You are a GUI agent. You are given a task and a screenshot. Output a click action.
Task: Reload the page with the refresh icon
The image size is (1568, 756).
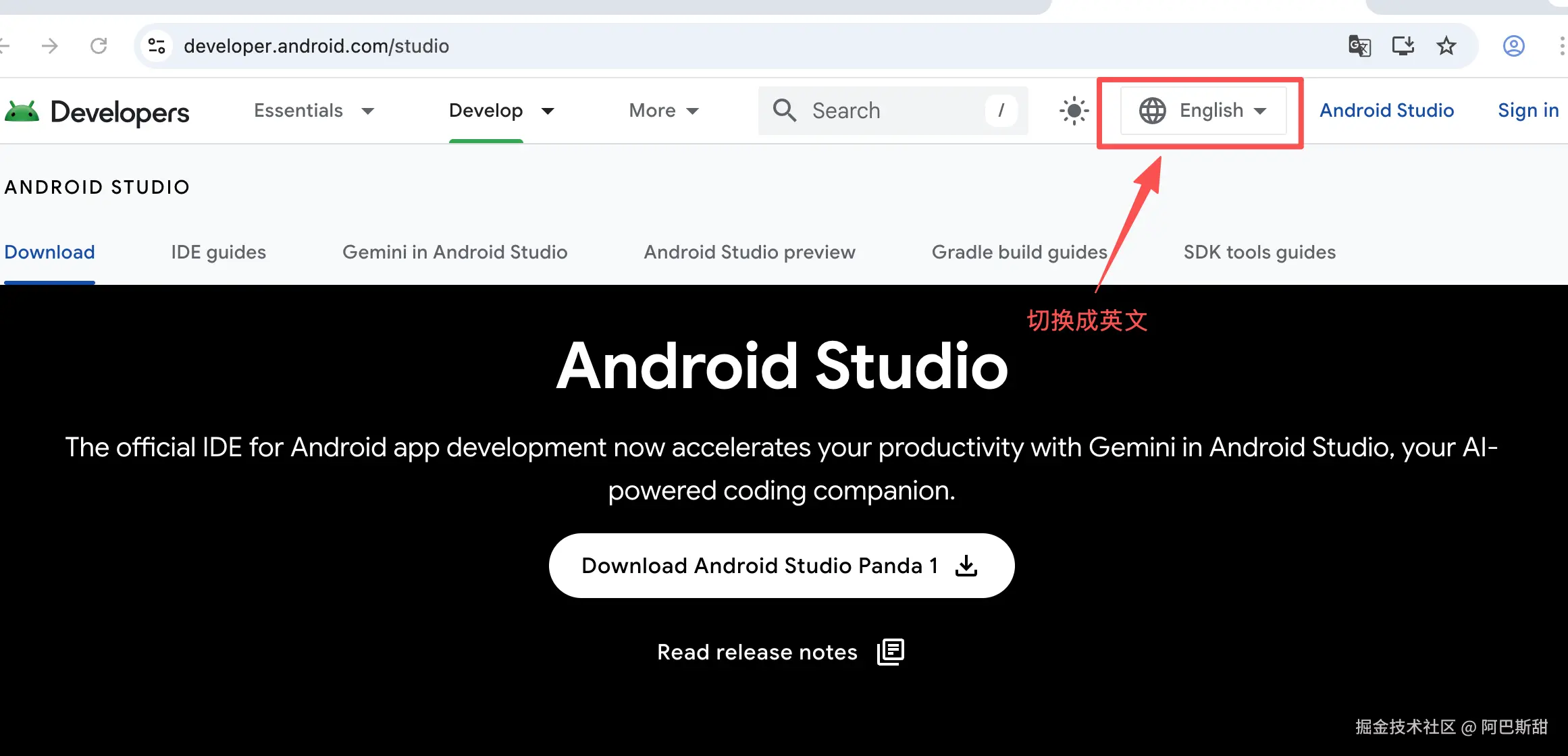click(x=99, y=46)
